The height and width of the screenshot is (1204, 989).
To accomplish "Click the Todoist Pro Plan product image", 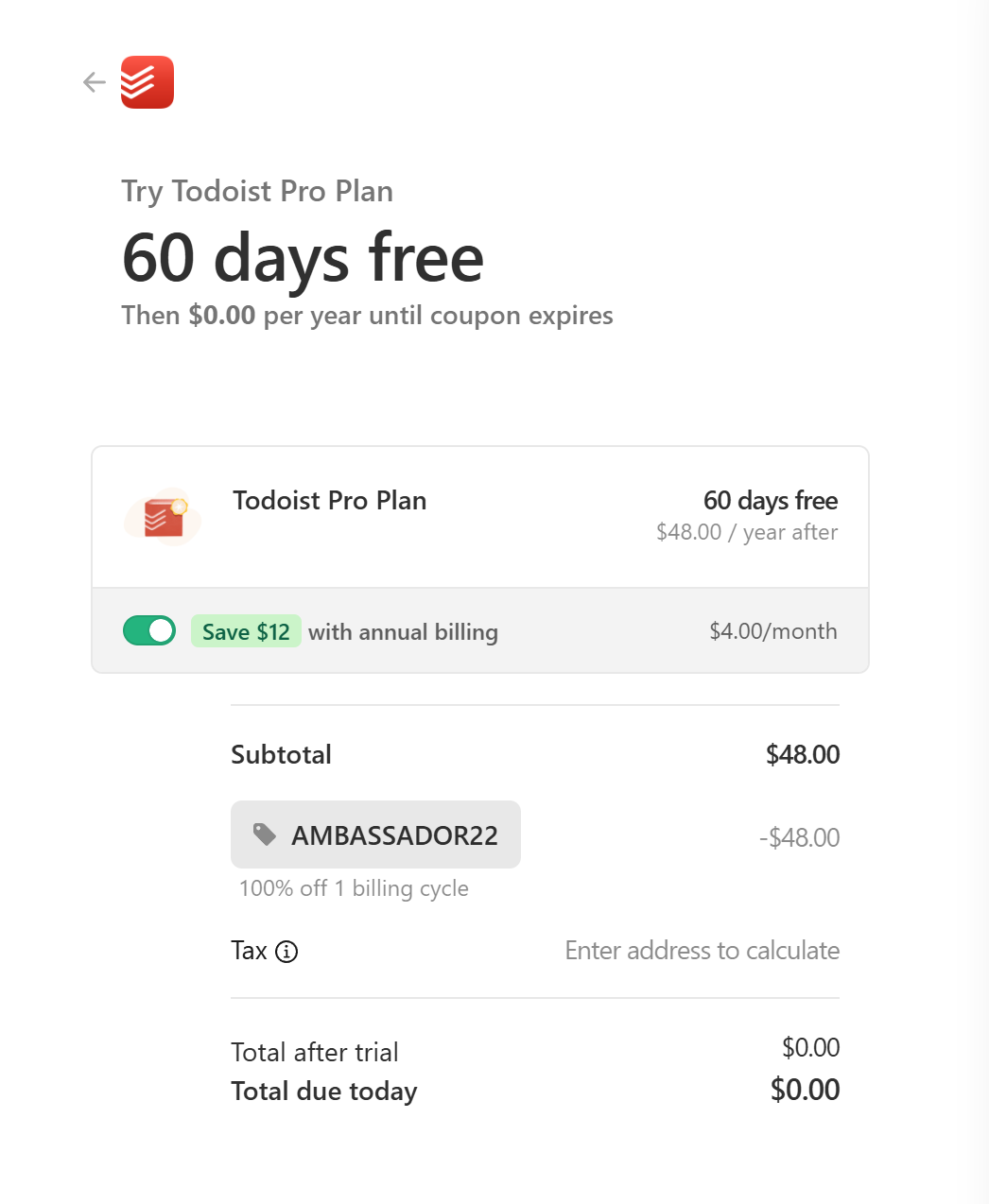I will [x=163, y=517].
